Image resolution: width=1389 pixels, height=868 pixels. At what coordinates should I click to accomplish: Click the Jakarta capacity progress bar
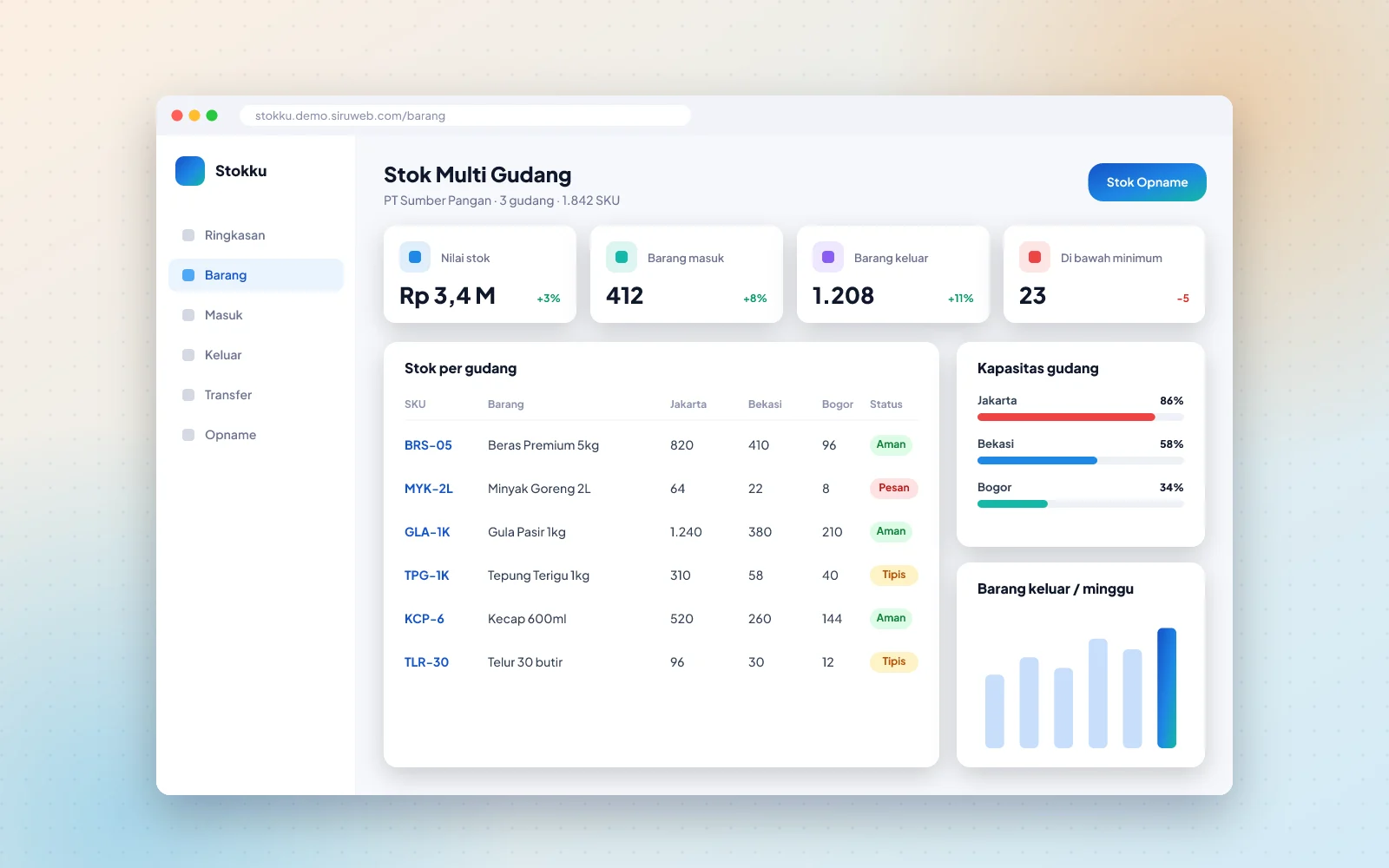1080,418
